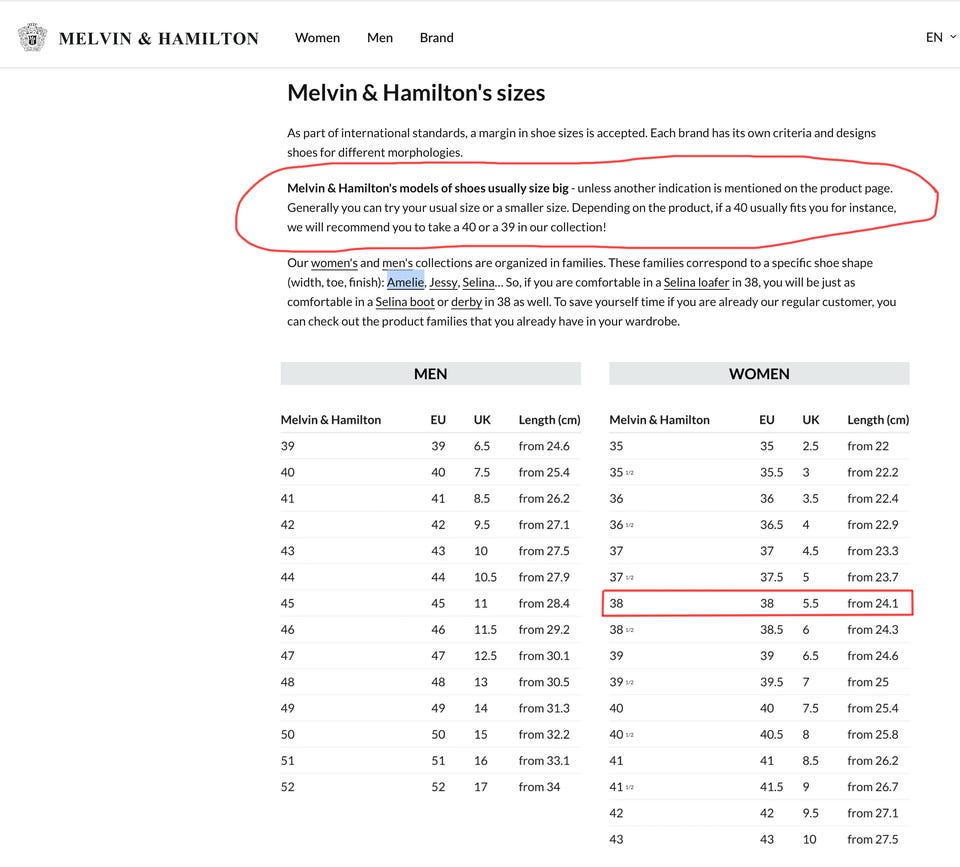The width and height of the screenshot is (960, 867).
Task: Follow the derby link
Action: (x=467, y=302)
